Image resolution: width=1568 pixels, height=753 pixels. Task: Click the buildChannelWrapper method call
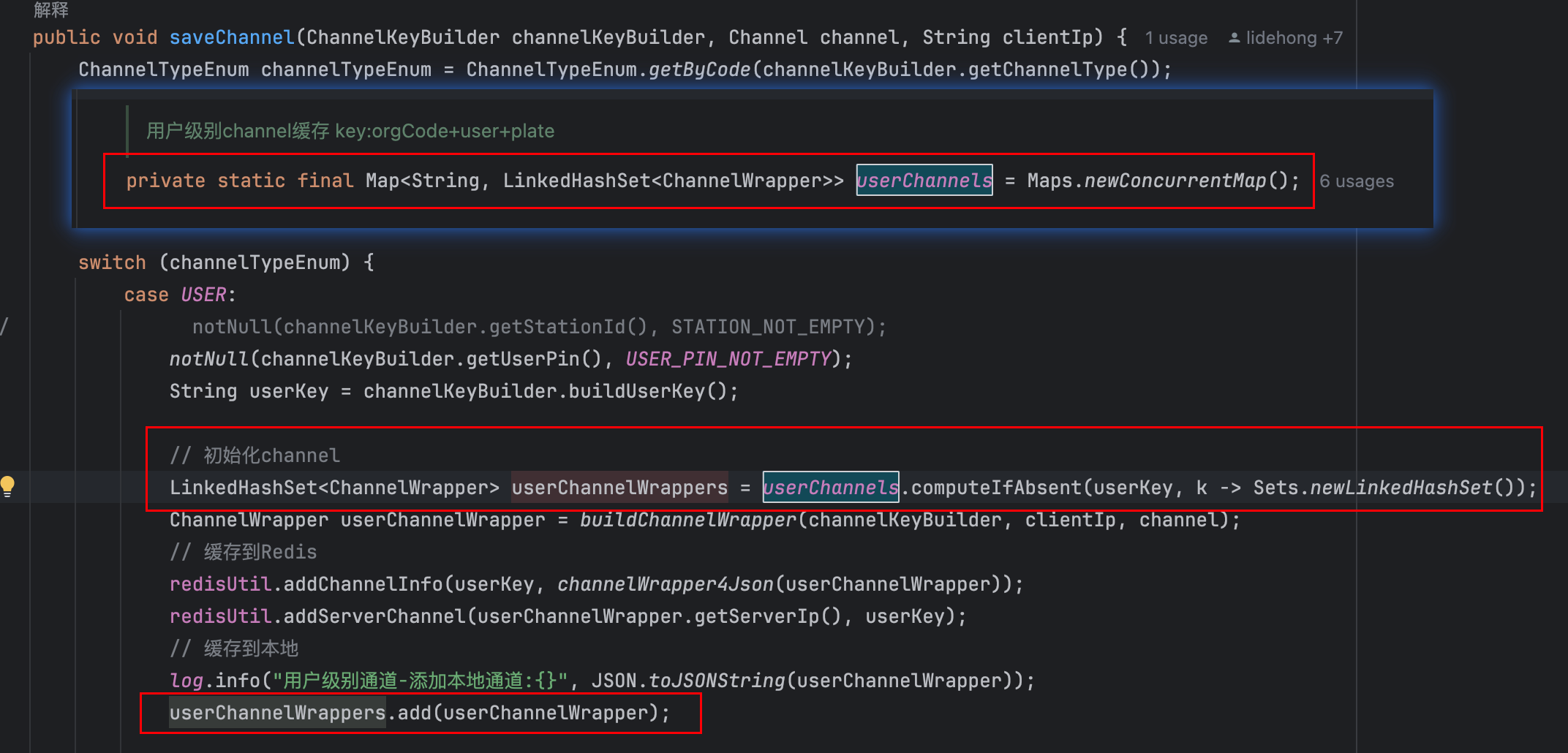point(687,520)
